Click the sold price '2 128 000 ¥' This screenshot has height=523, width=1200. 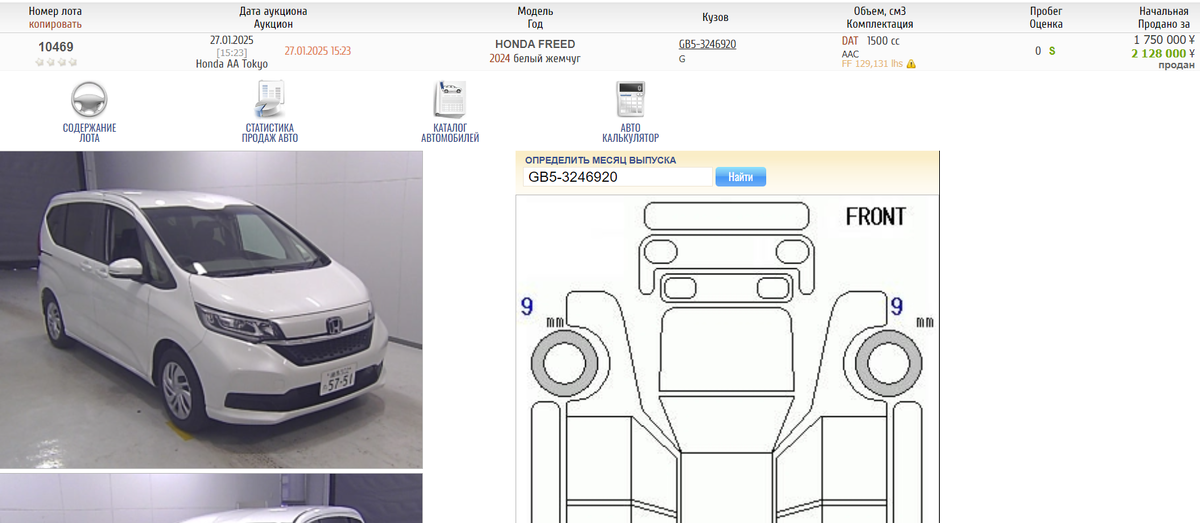pyautogui.click(x=1163, y=53)
